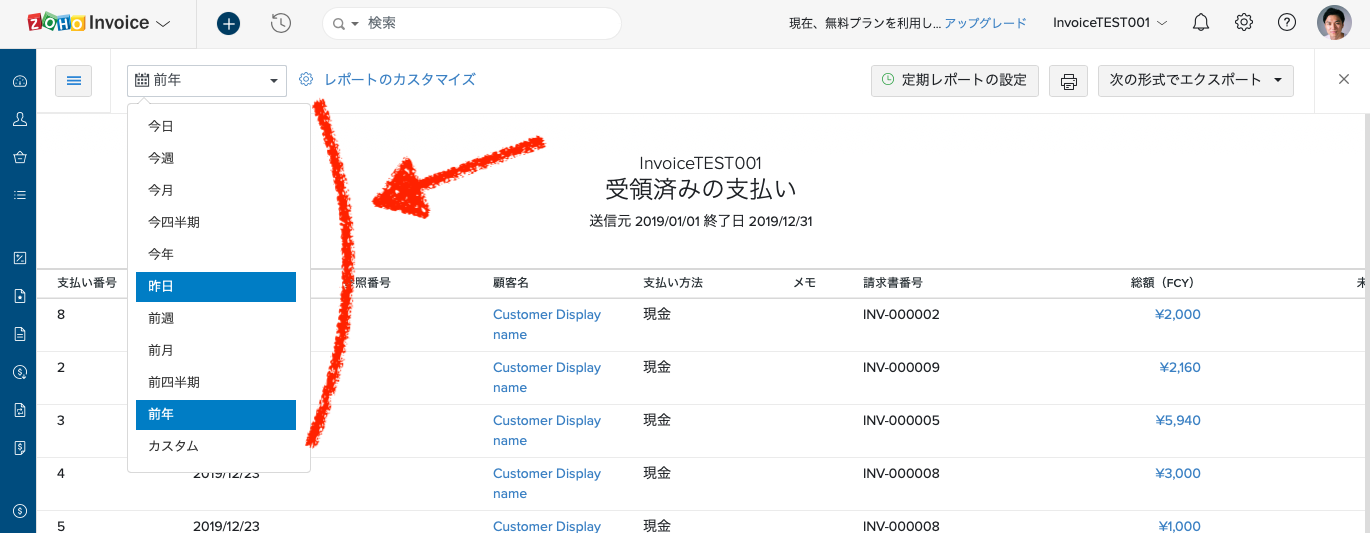This screenshot has height=533, width=1370.
Task: Open the customers icon in the sidebar
Action: click(x=19, y=119)
